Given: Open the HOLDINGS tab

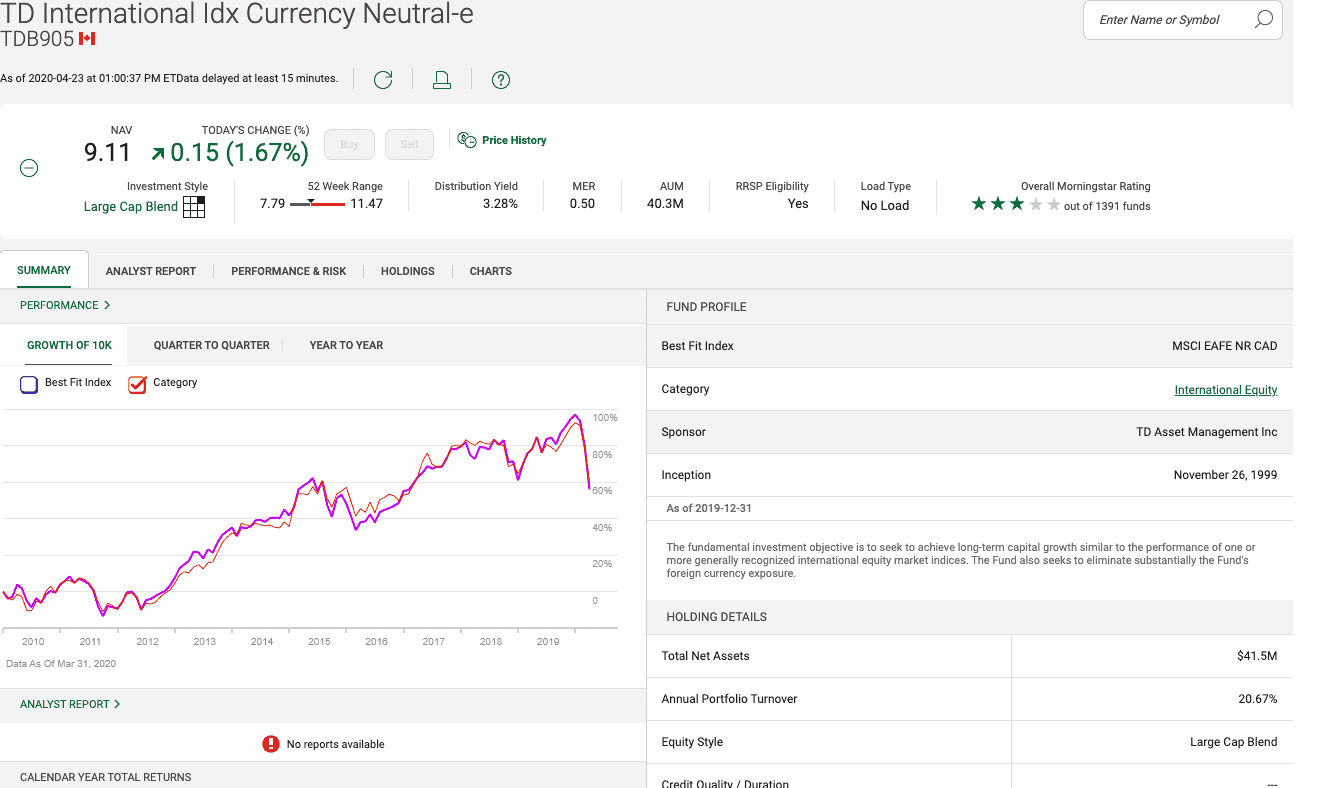Looking at the screenshot, I should 408,271.
